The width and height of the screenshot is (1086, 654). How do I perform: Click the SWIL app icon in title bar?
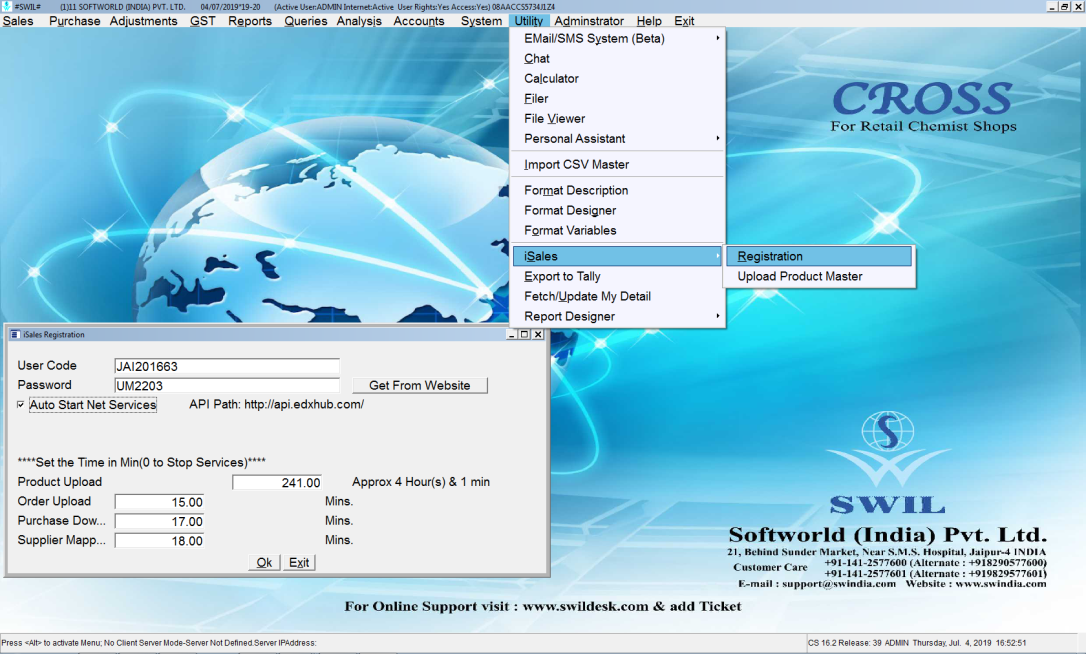pyautogui.click(x=7, y=6)
